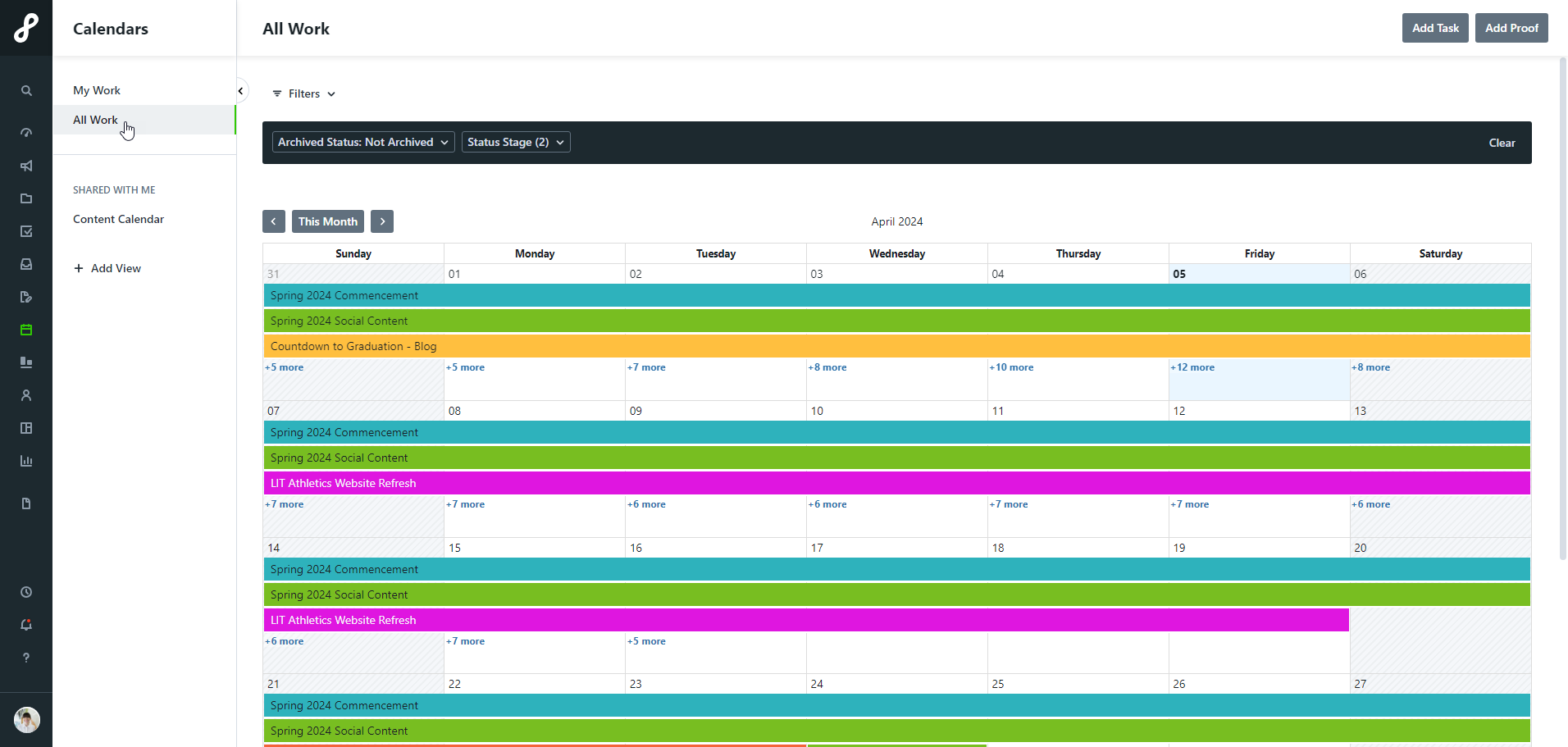Show +12 more on Friday 05
This screenshot has height=747, width=1568.
tap(1192, 367)
